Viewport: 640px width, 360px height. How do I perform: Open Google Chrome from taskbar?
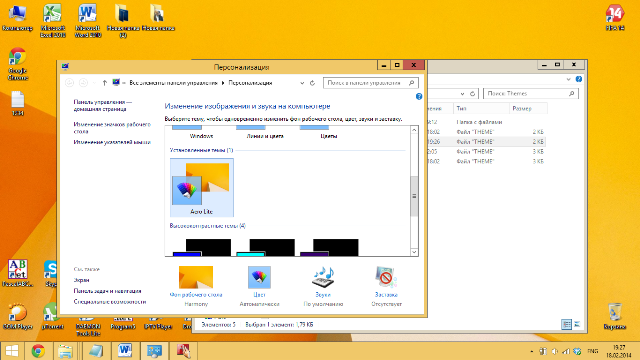tap(38, 351)
